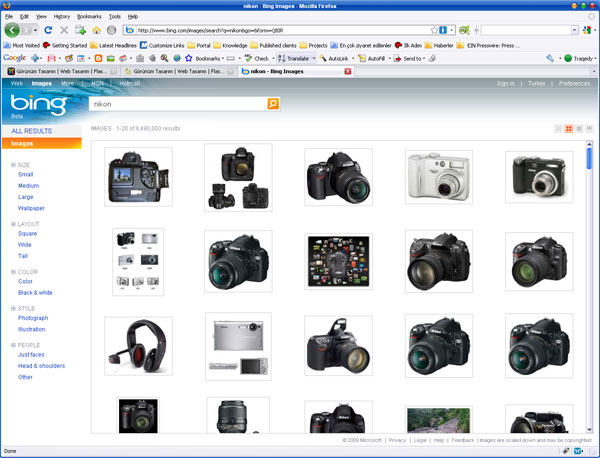Viewport: 600px width, 458px height.
Task: Click the MSN link in Bing header
Action: (x=97, y=83)
